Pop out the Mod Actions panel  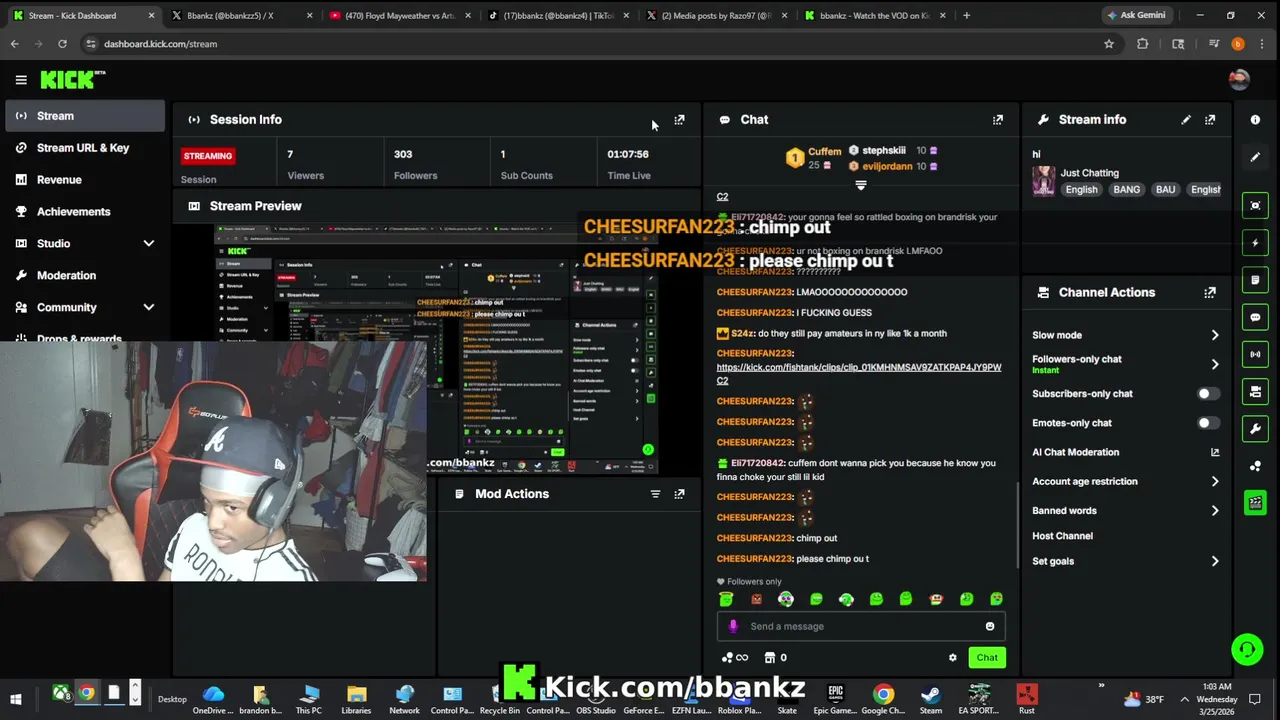[x=679, y=494]
